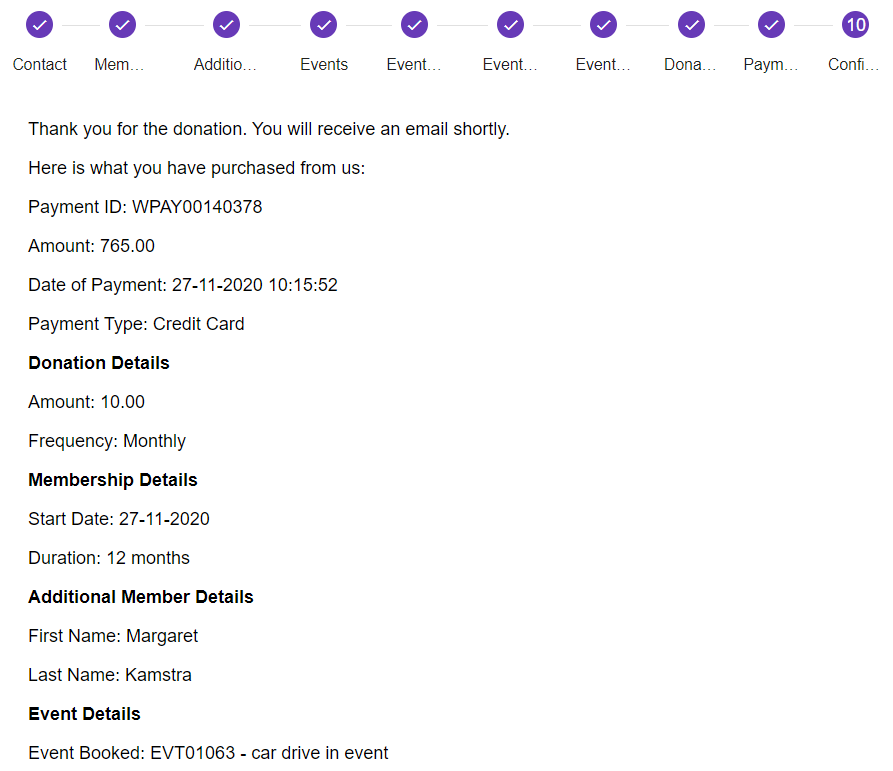Click the Events step checkmark icon
The width and height of the screenshot is (893, 771).
click(x=323, y=24)
